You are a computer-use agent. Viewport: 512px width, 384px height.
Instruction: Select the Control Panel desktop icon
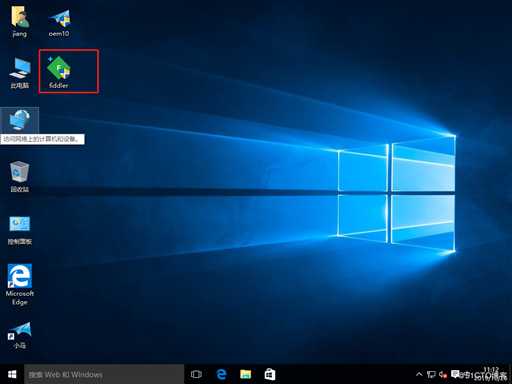(x=20, y=230)
